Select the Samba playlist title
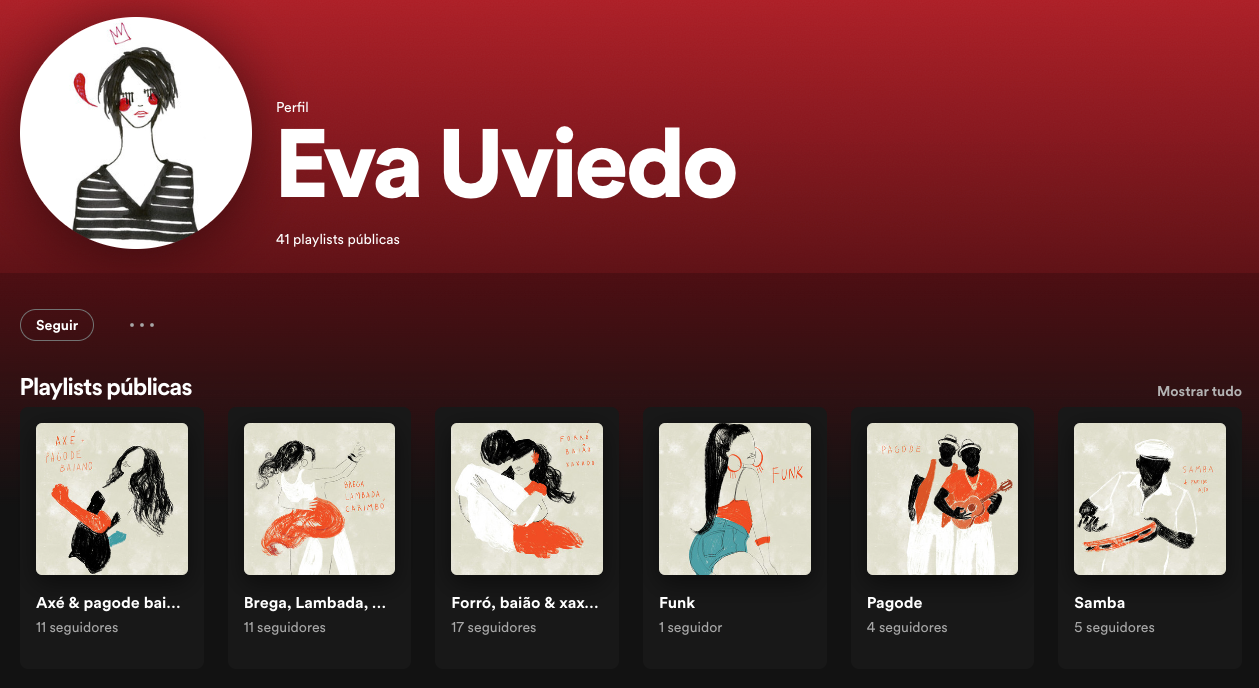This screenshot has height=688, width=1259. tap(1099, 603)
